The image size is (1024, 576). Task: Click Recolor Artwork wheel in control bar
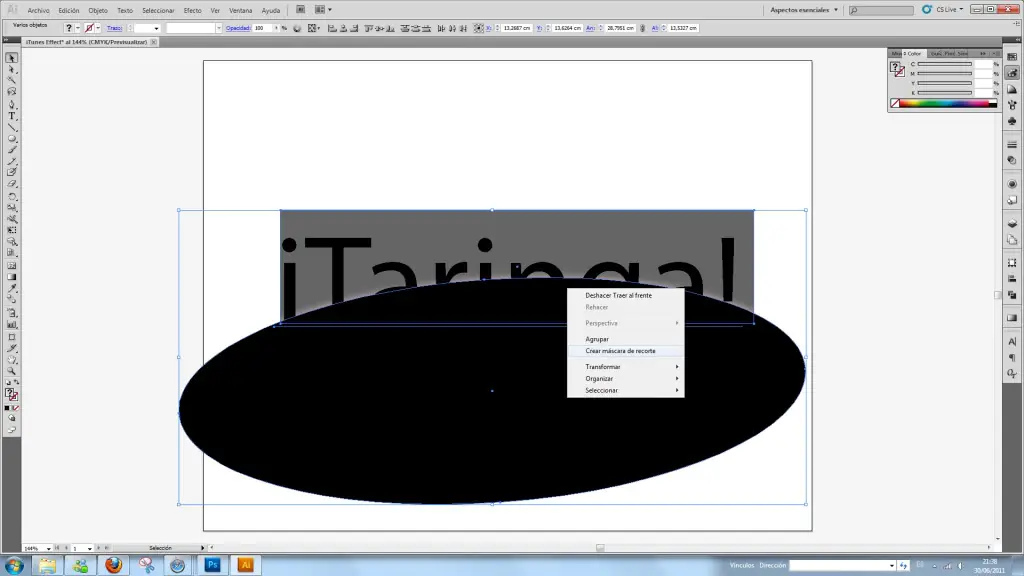(297, 28)
